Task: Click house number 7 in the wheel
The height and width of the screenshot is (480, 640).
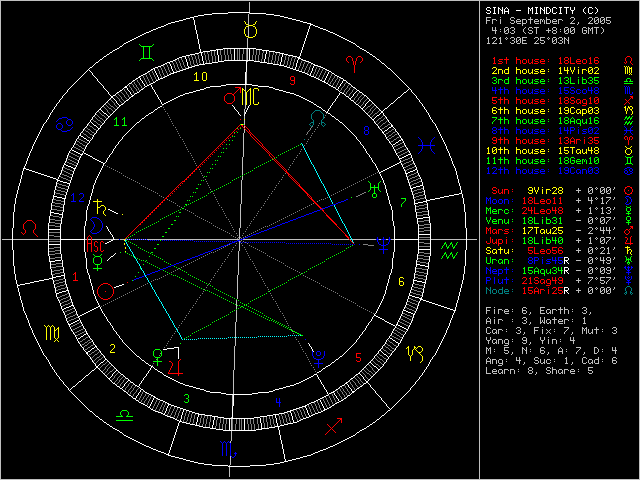Action: point(403,202)
